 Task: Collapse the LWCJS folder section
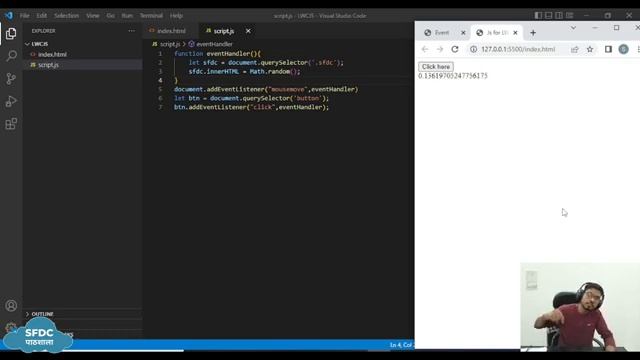pyautogui.click(x=40, y=44)
